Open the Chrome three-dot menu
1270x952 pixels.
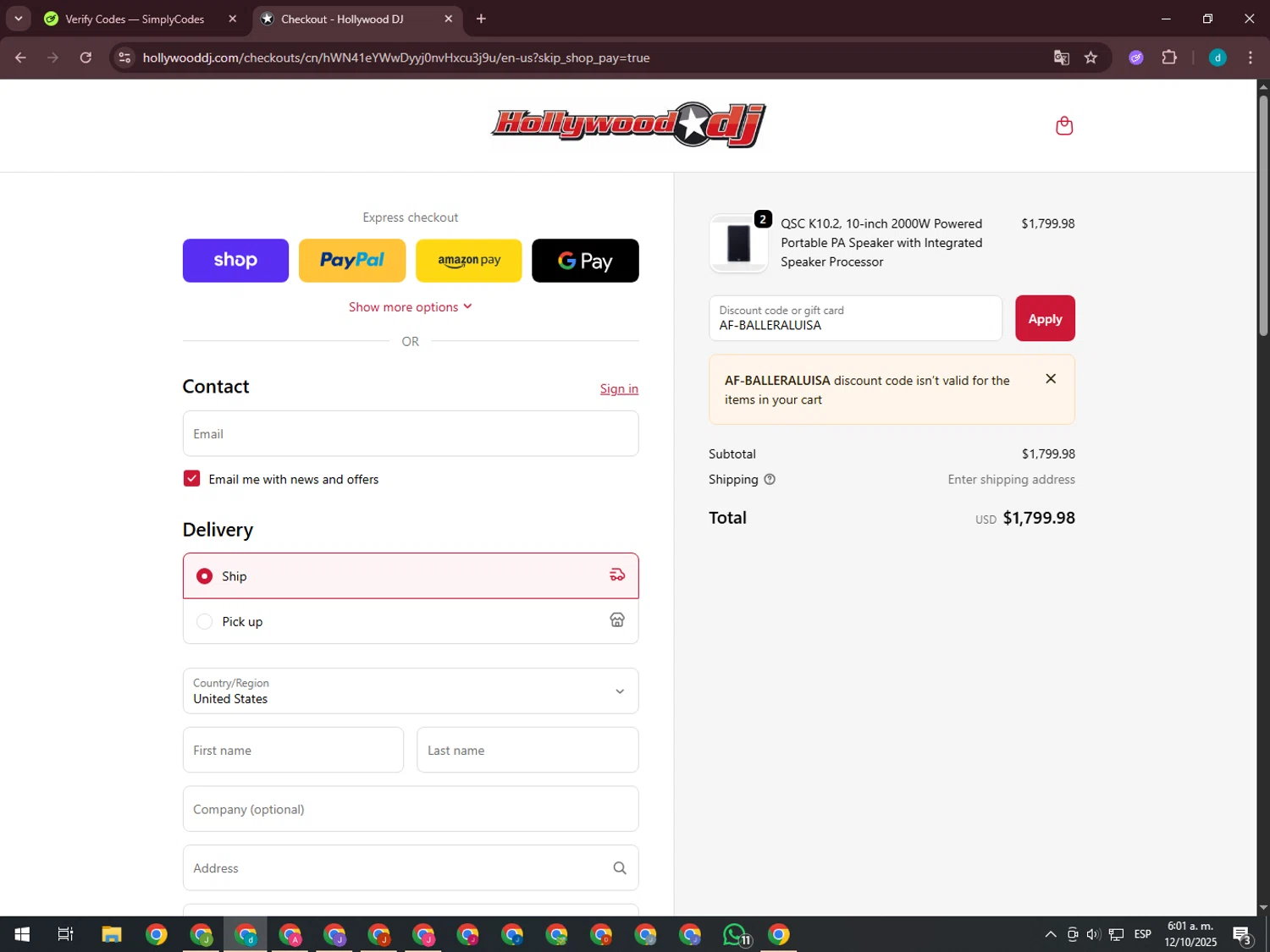(x=1251, y=58)
